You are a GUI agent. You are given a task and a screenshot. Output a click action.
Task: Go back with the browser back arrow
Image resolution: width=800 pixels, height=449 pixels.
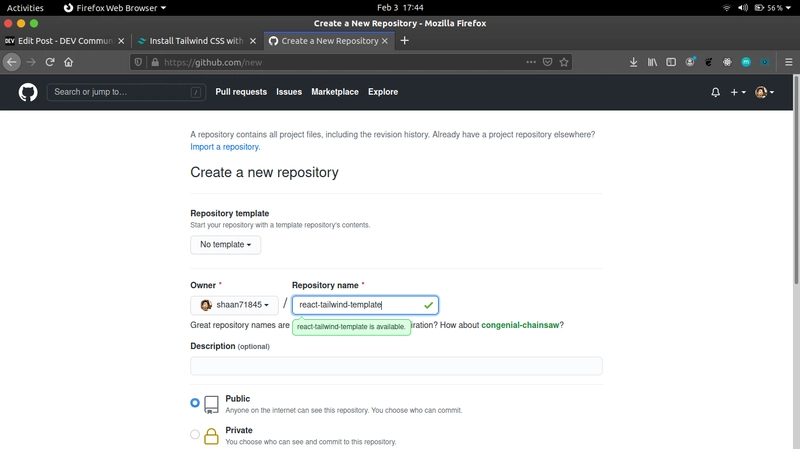pos(12,62)
